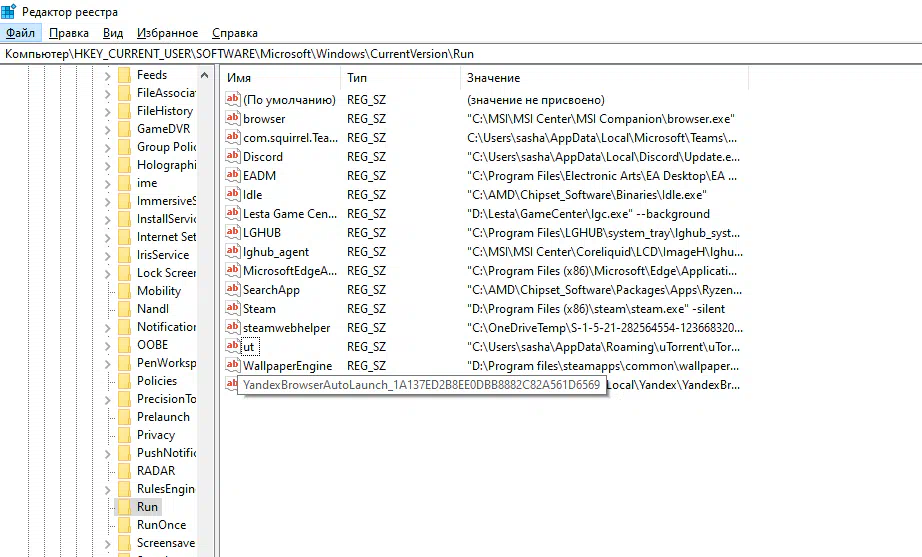This screenshot has height=557, width=922.
Task: Select the browser value name
Action: pos(264,119)
